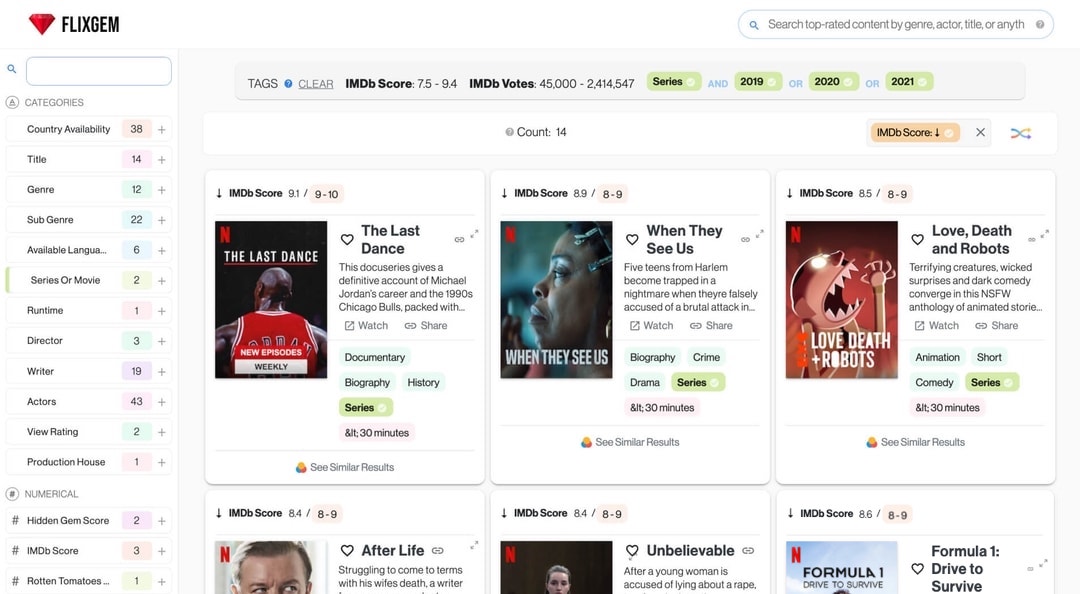This screenshot has height=594, width=1080.
Task: Focus the sidebar filter search box
Action: (98, 71)
